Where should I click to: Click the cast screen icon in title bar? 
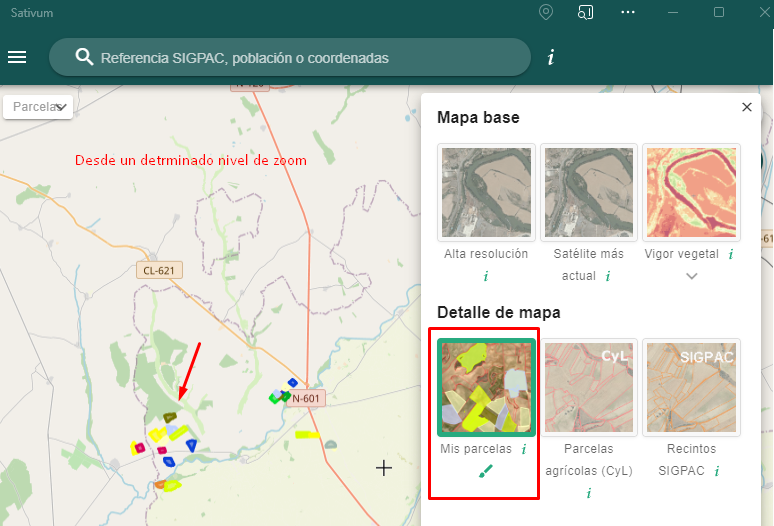pos(586,12)
